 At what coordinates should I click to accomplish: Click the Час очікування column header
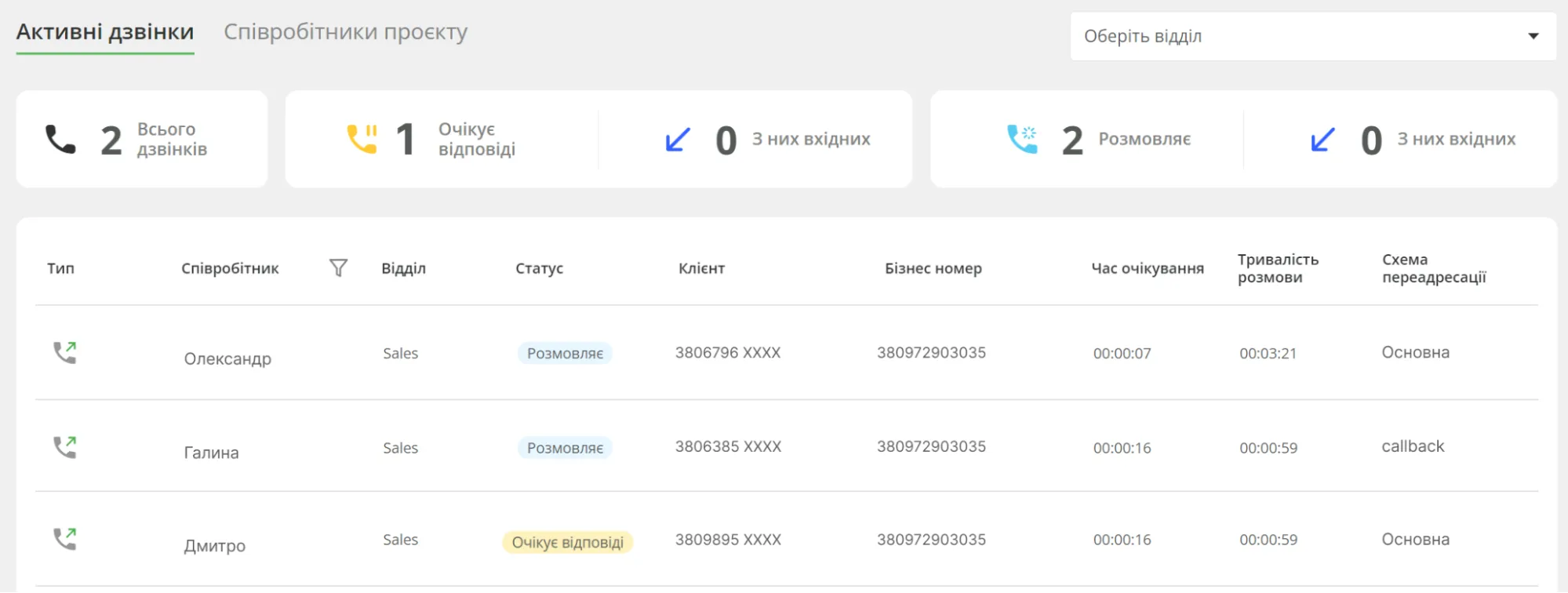pyautogui.click(x=1147, y=268)
